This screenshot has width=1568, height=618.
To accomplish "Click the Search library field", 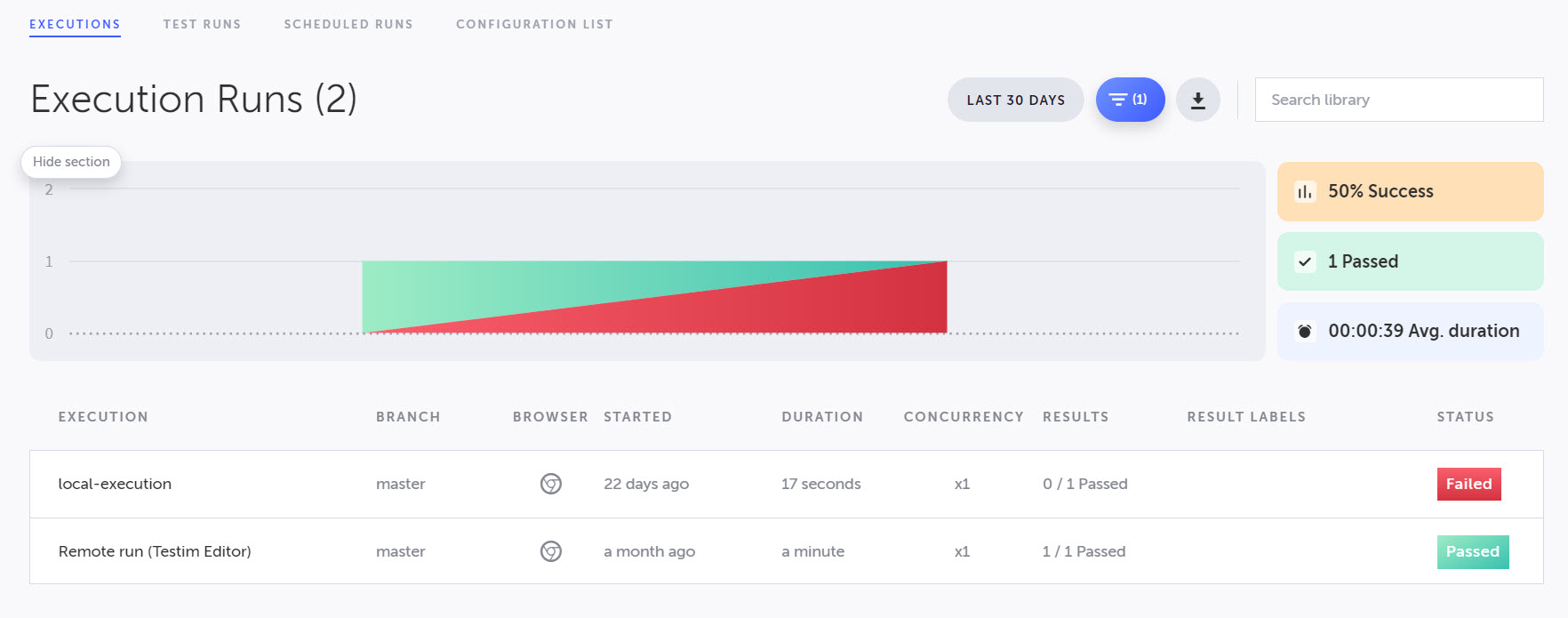I will click(x=1398, y=100).
